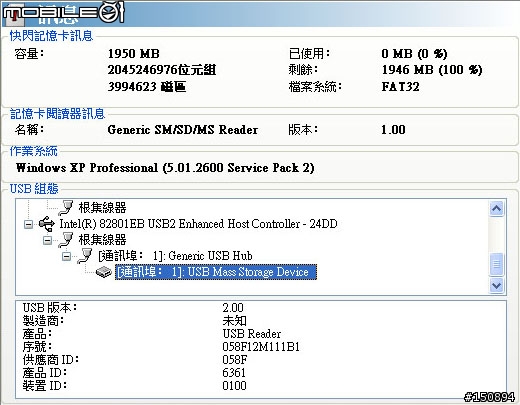Select the Generic USB Hub tree item
This screenshot has width=520, height=405.
click(x=175, y=256)
